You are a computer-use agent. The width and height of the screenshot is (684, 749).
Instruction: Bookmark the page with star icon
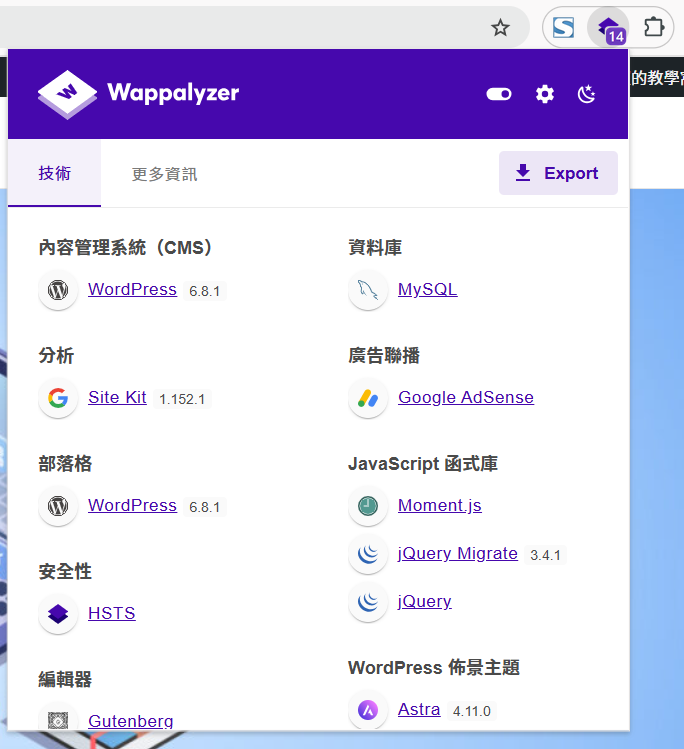pos(501,27)
